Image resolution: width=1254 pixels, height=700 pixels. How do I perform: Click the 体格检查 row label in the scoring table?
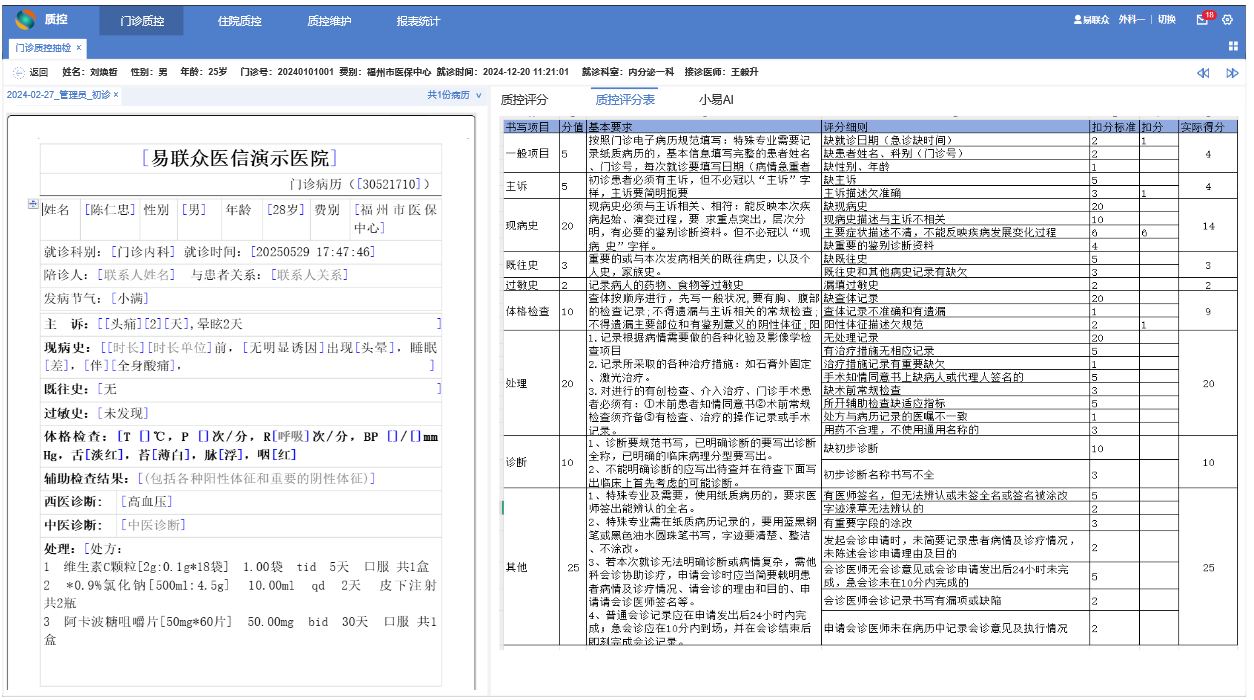point(528,311)
